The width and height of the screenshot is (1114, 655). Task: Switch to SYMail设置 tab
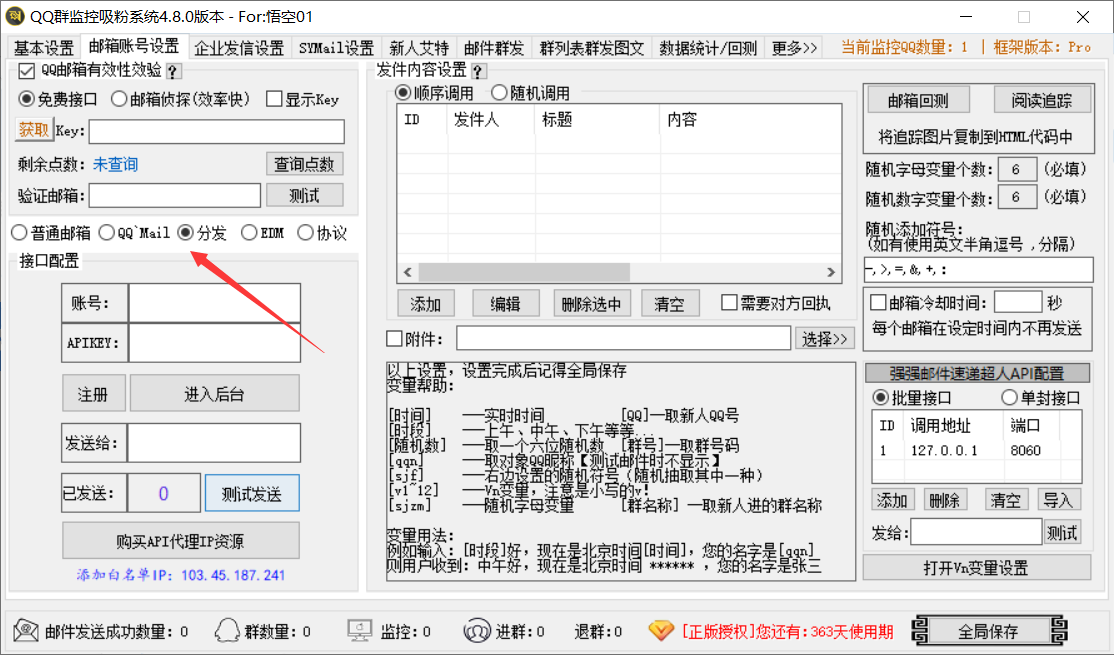(336, 48)
